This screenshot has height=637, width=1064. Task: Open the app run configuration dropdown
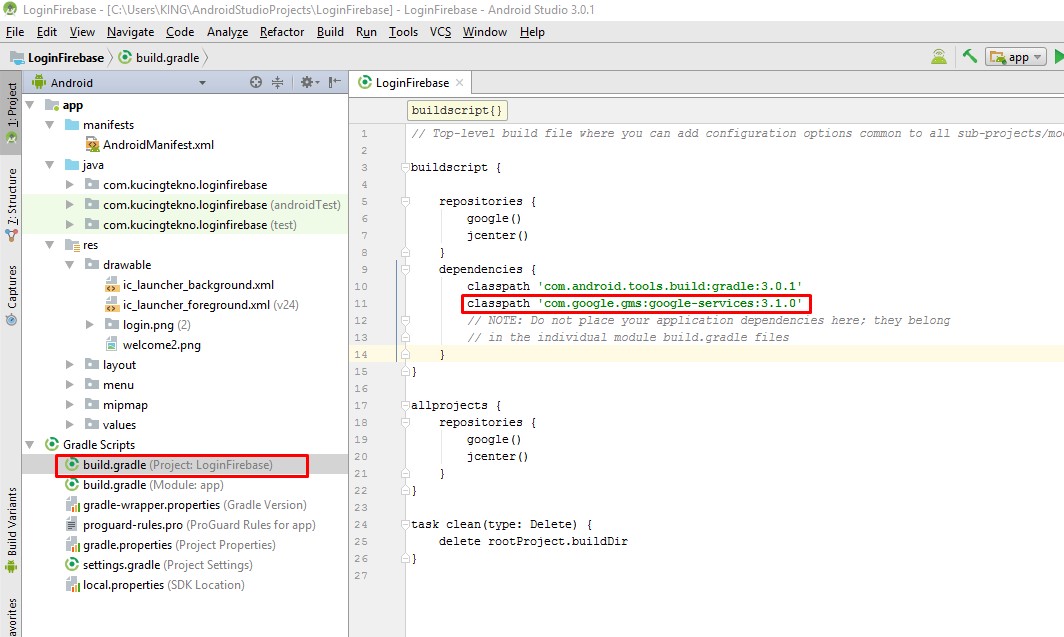1015,57
